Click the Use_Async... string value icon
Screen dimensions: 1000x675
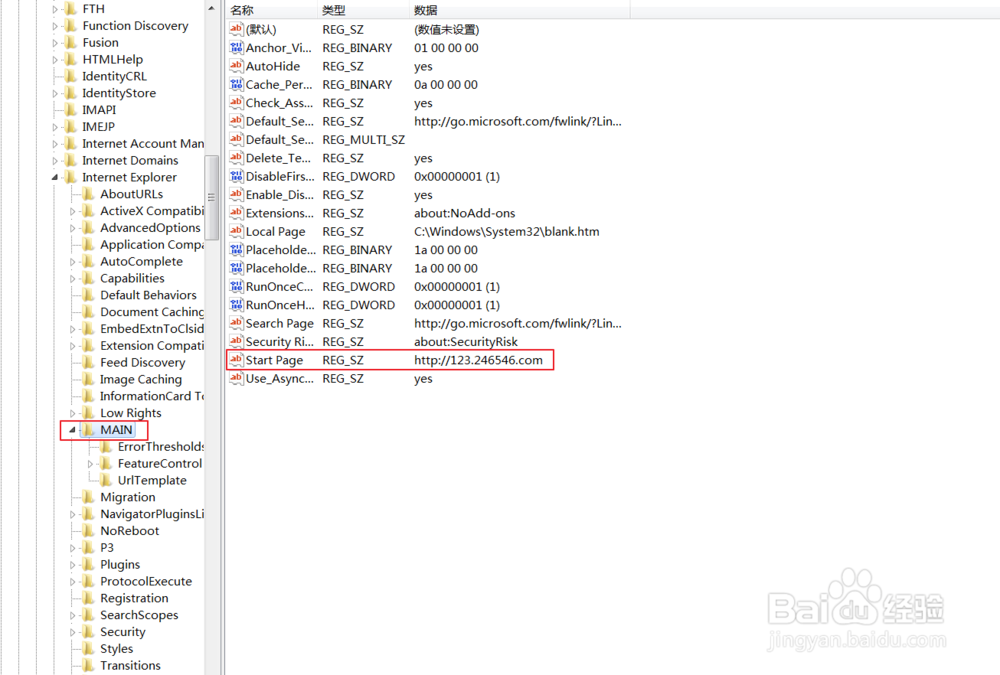[236, 378]
